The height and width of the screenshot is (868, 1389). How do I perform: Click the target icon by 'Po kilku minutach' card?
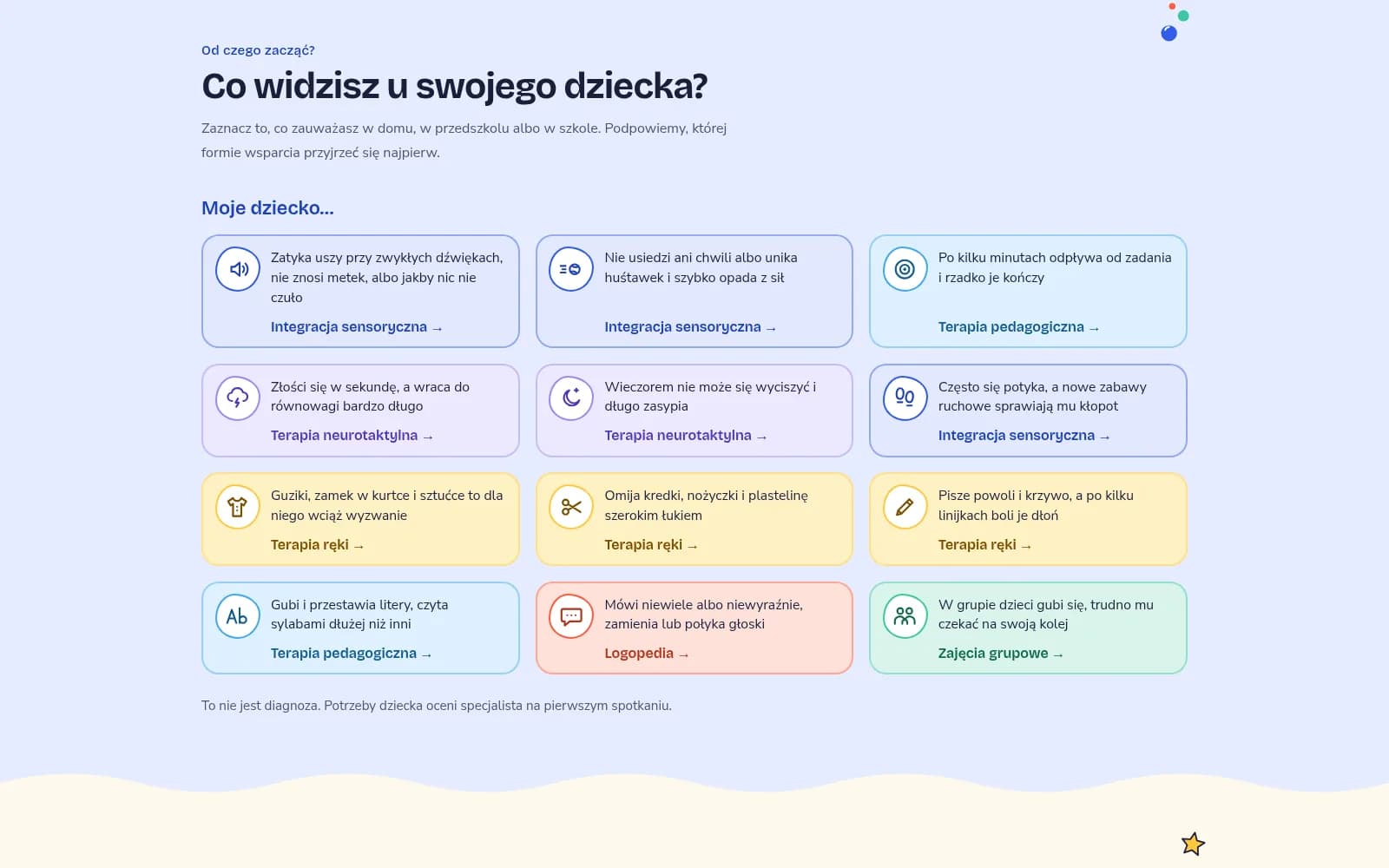[x=905, y=269]
